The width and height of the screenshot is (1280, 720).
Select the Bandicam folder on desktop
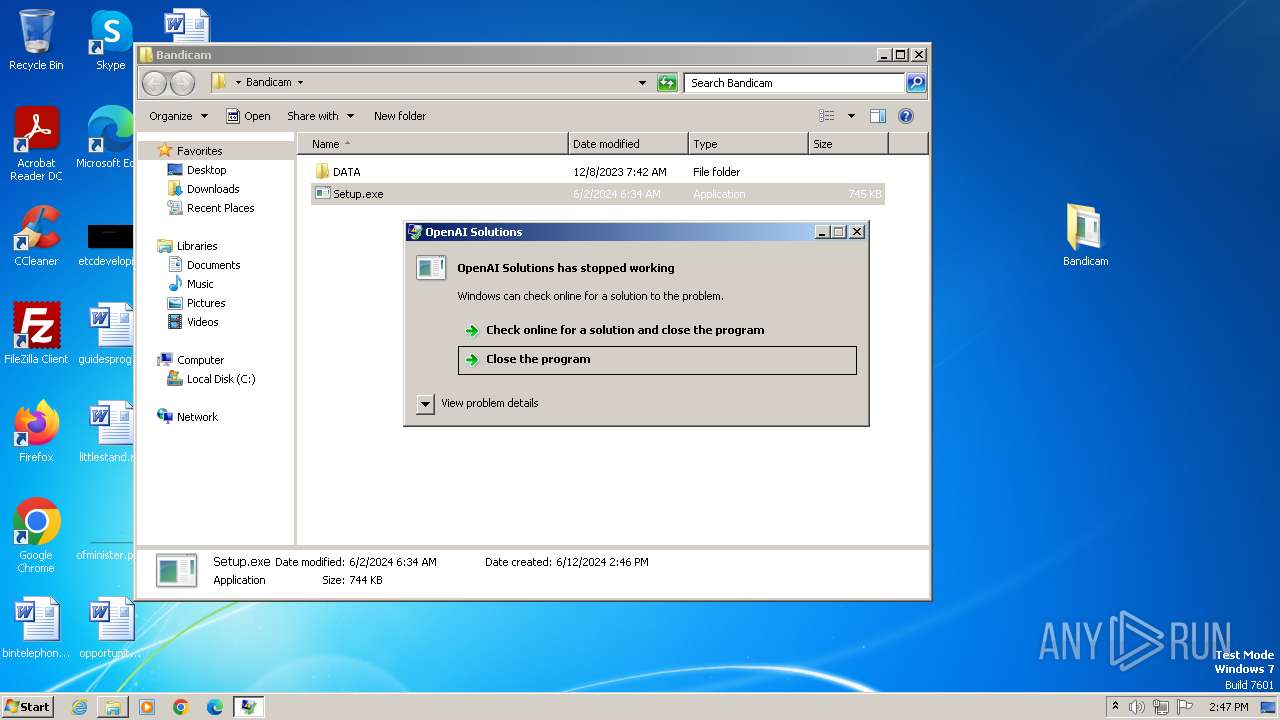(1085, 236)
